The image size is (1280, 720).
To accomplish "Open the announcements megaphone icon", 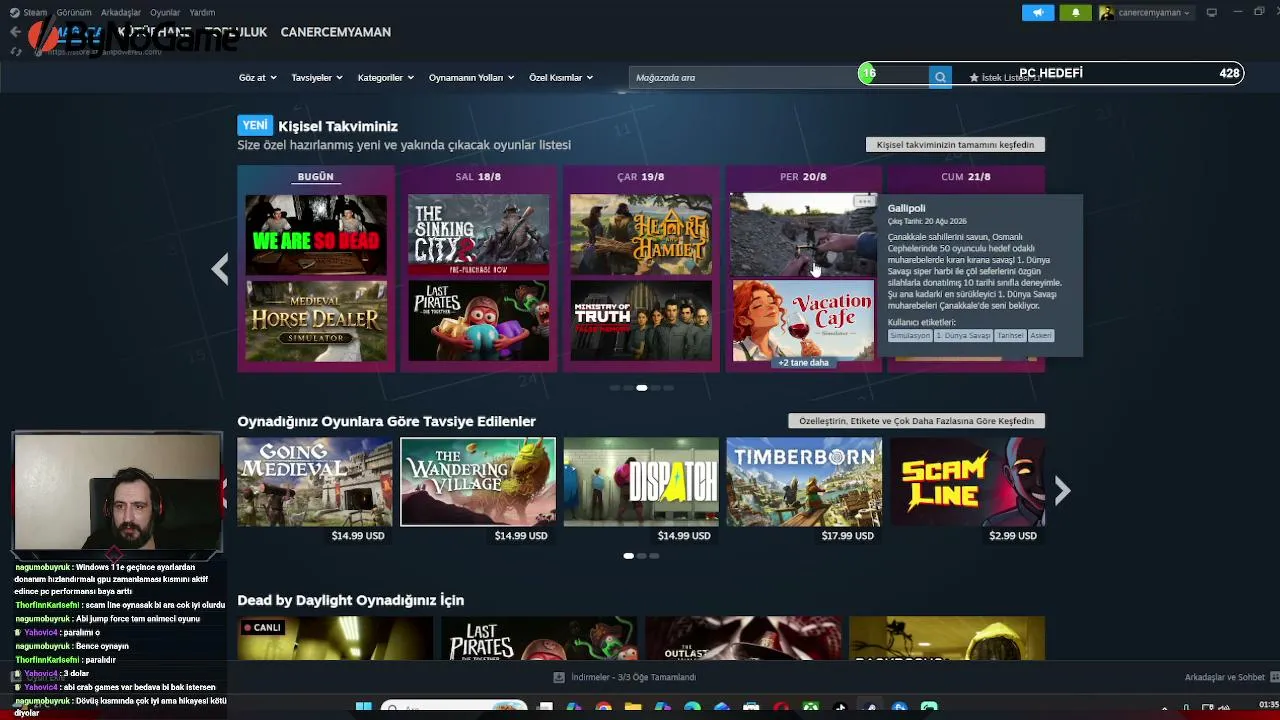I will click(1038, 13).
